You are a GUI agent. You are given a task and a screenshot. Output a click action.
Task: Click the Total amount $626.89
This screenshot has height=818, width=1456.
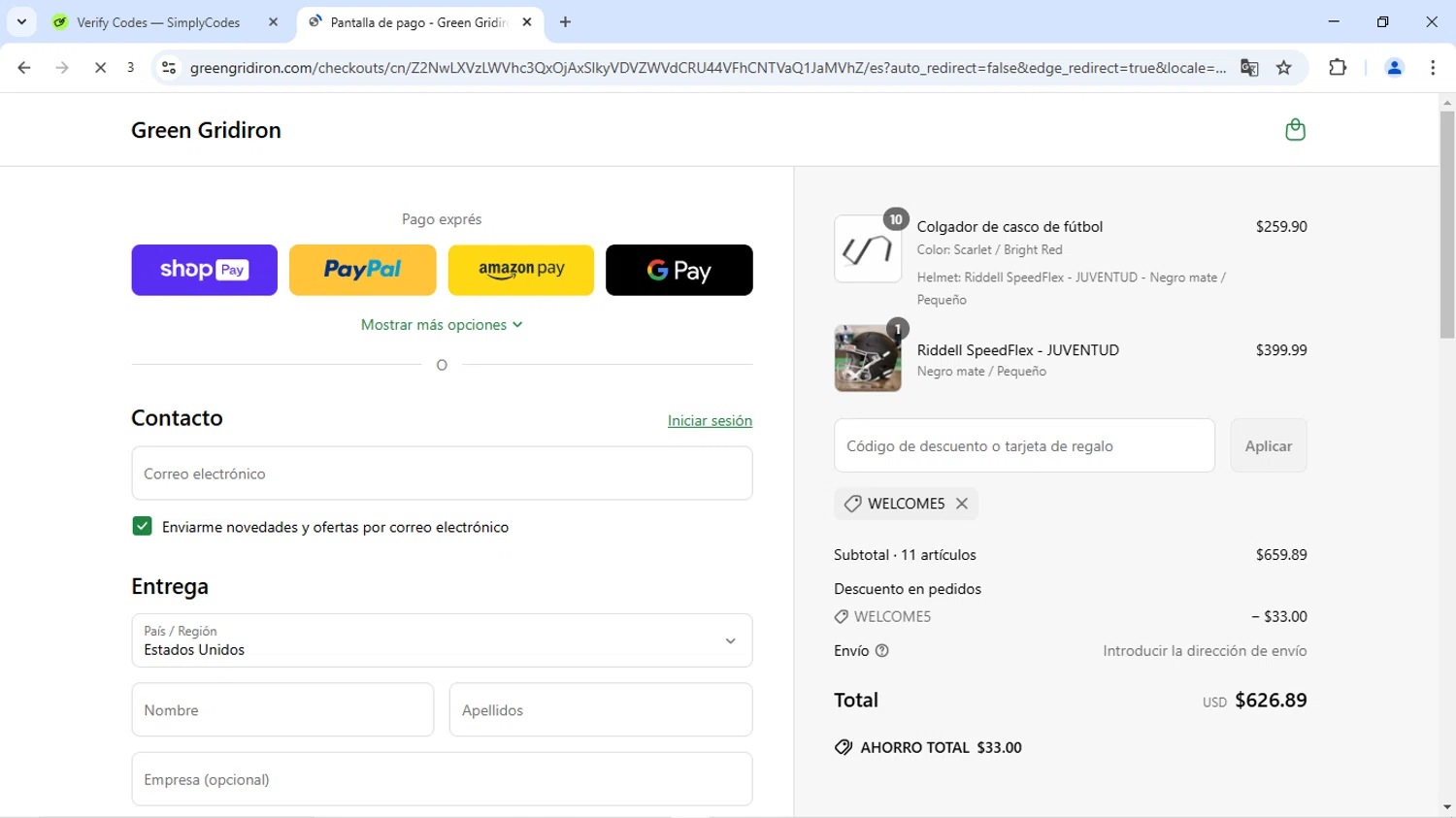(1271, 701)
